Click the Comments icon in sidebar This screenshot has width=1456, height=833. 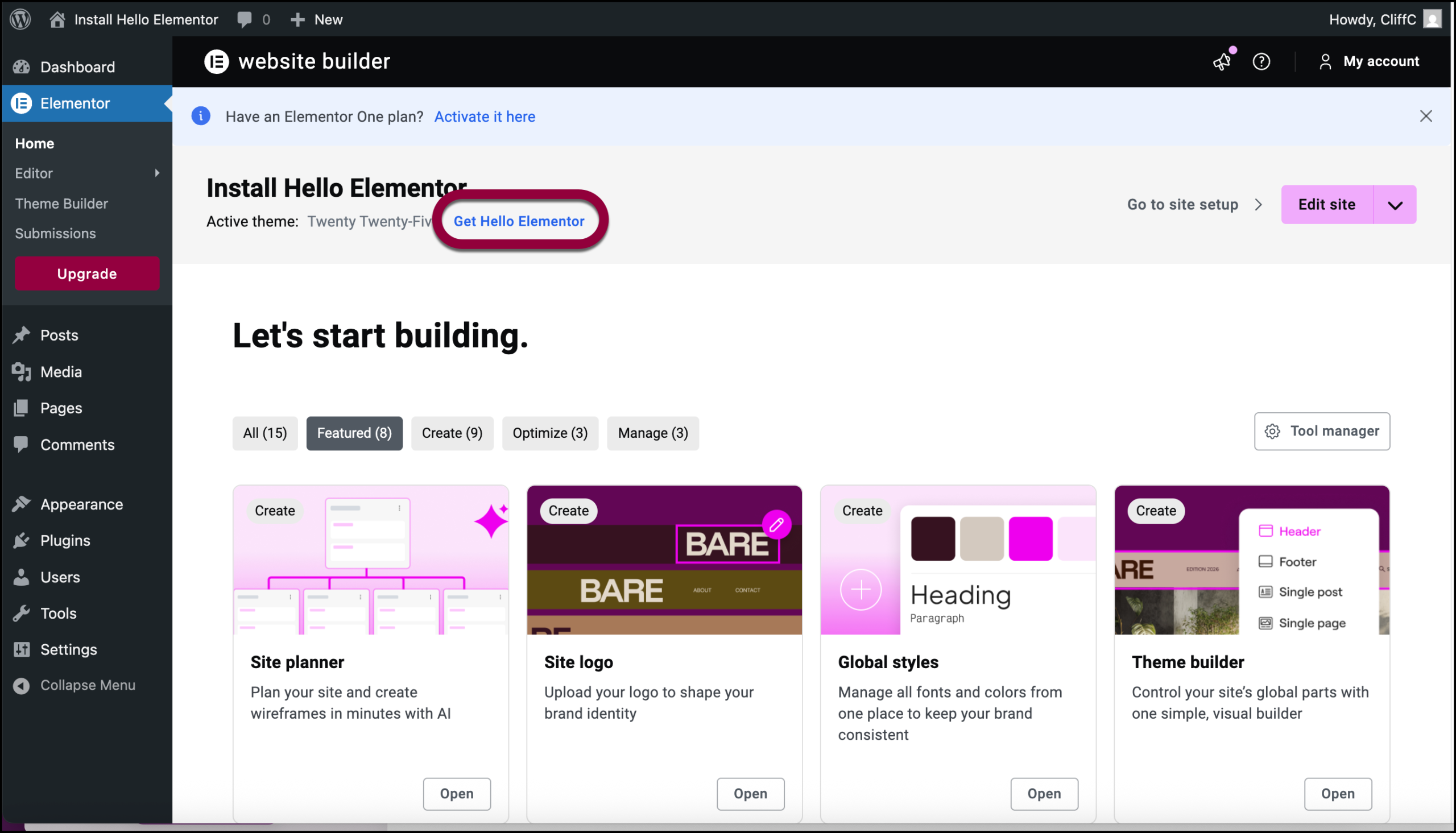point(21,445)
